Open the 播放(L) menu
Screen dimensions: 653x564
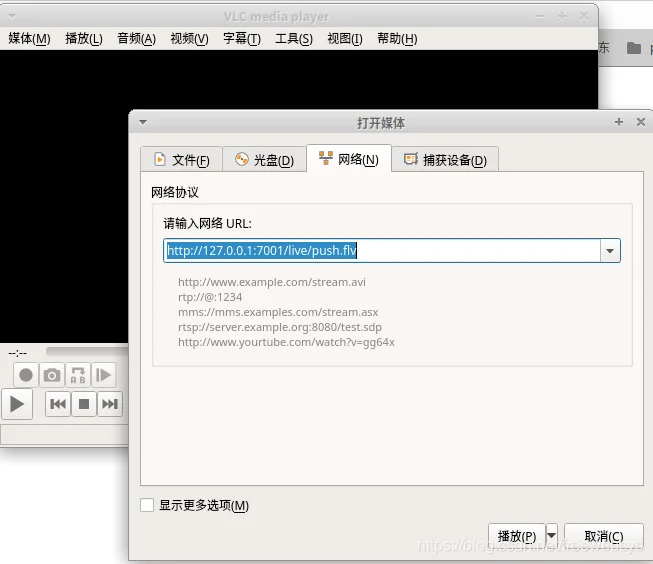coord(84,39)
